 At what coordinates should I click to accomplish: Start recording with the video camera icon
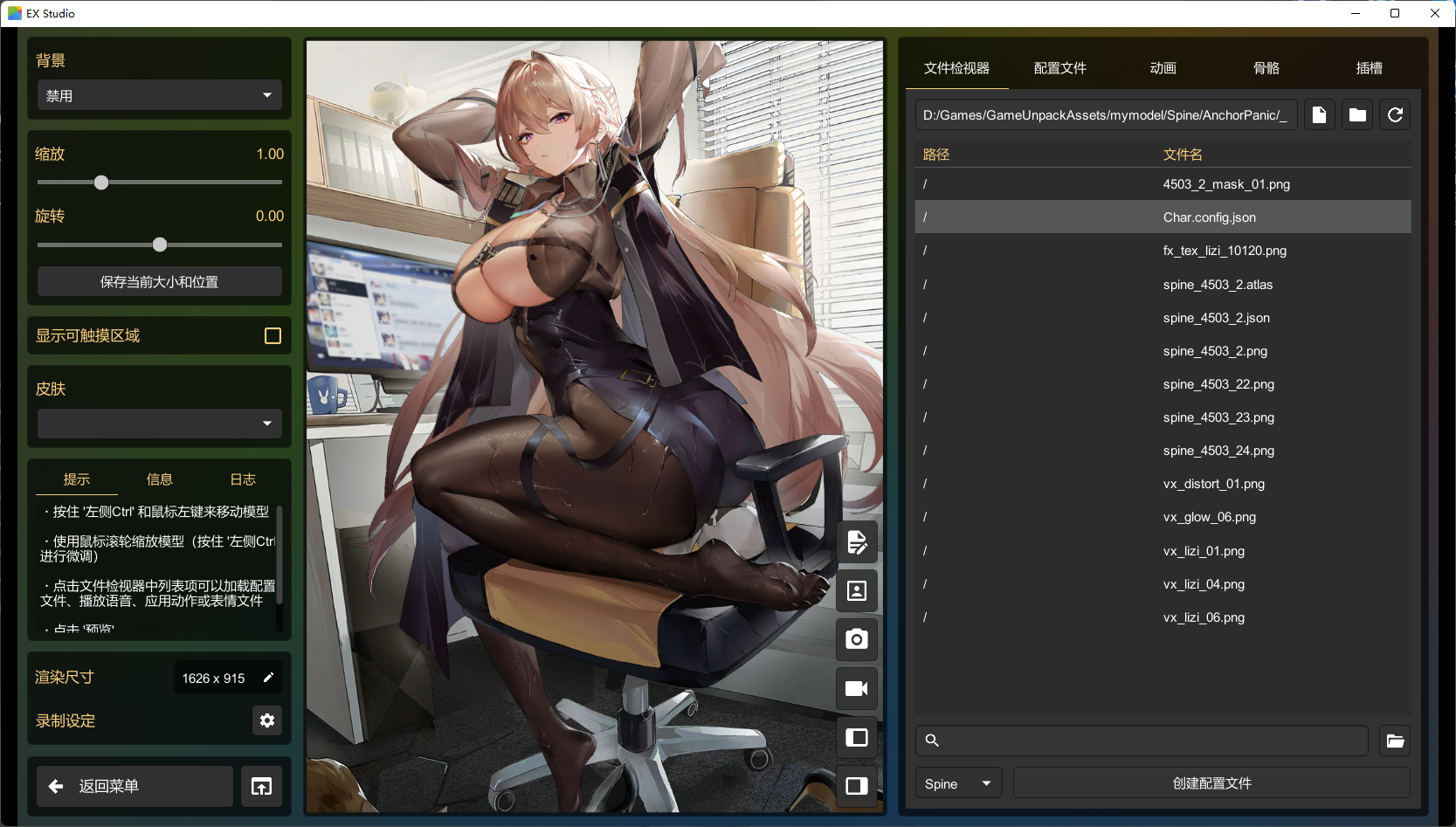point(857,688)
